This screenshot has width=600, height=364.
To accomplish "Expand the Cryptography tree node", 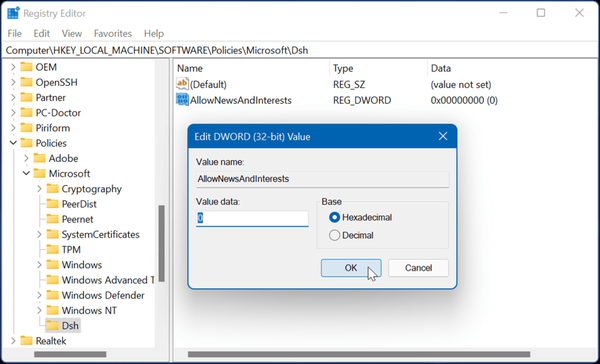I will click(x=39, y=189).
